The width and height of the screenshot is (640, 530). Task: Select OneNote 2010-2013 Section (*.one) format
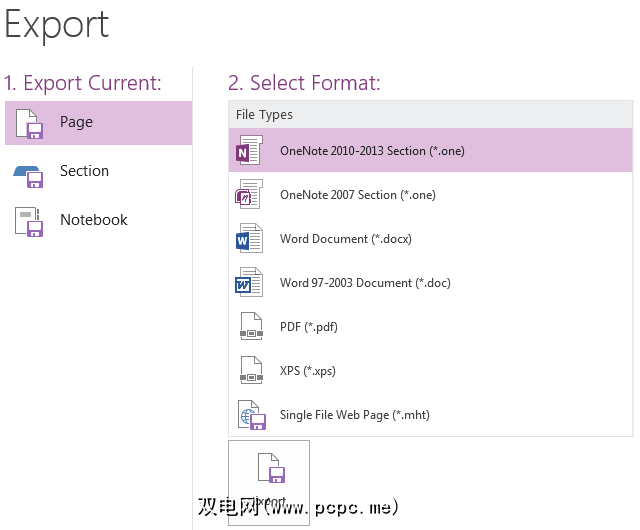coord(372,151)
